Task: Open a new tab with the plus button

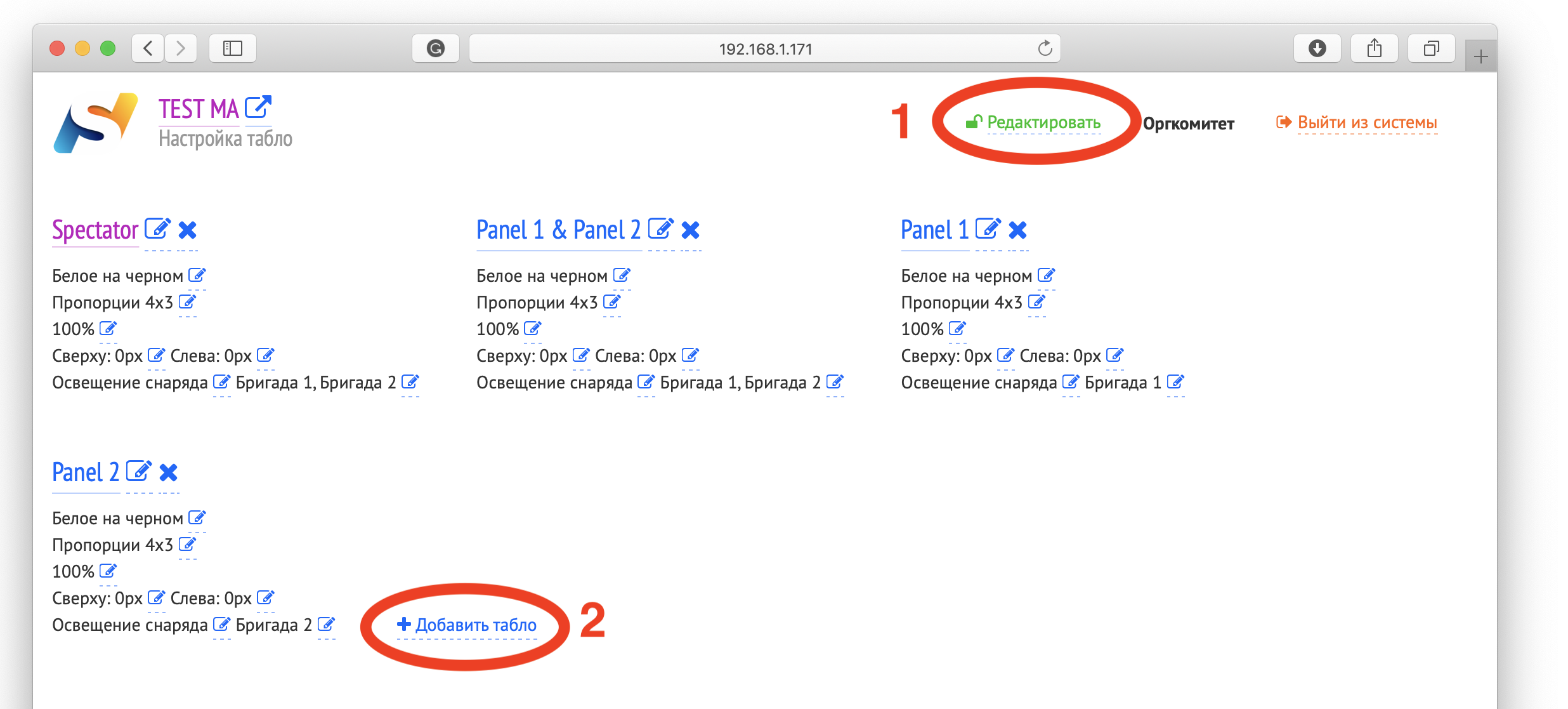Action: click(1480, 57)
